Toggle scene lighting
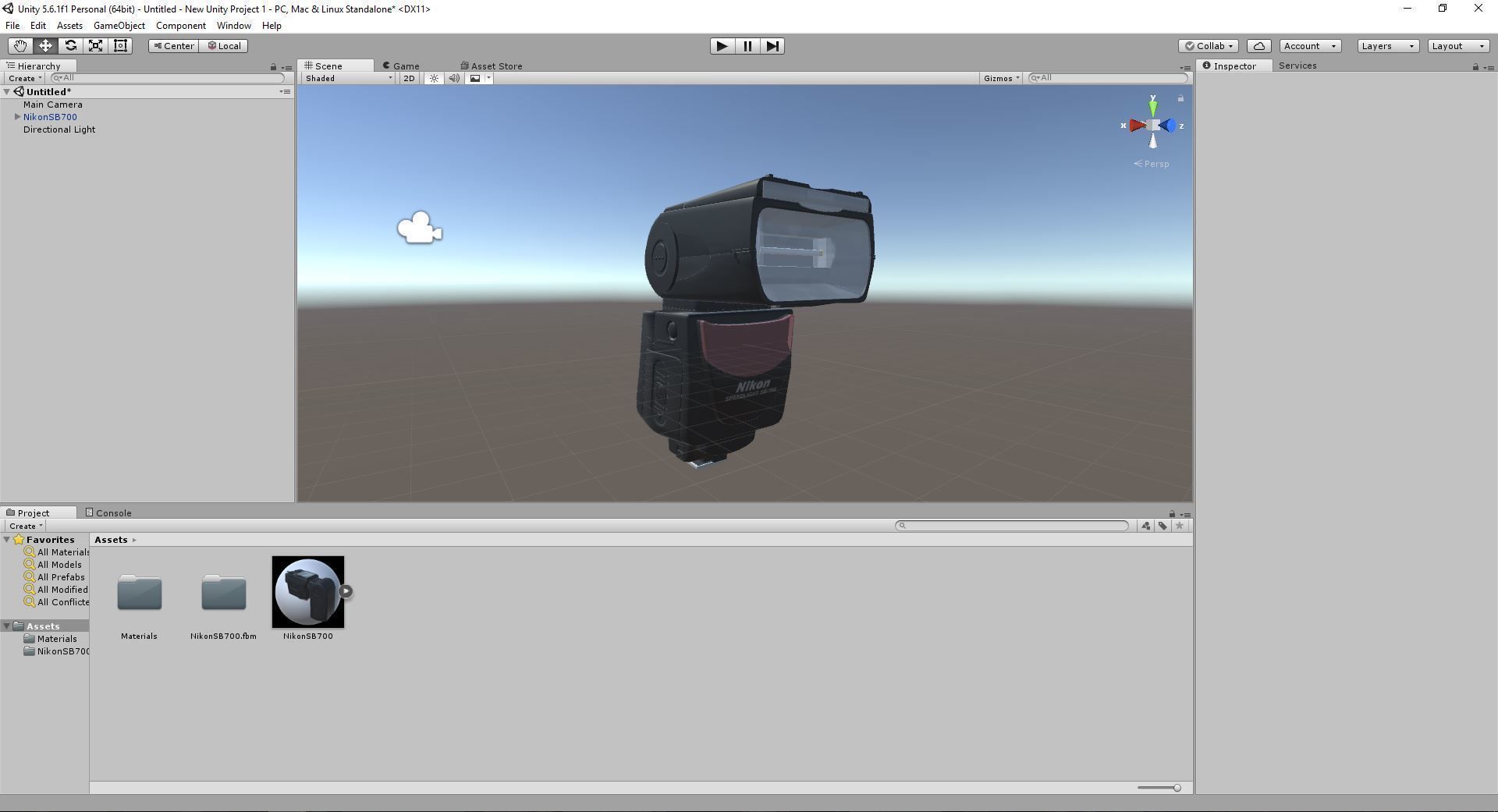Viewport: 1498px width, 812px height. pos(435,78)
